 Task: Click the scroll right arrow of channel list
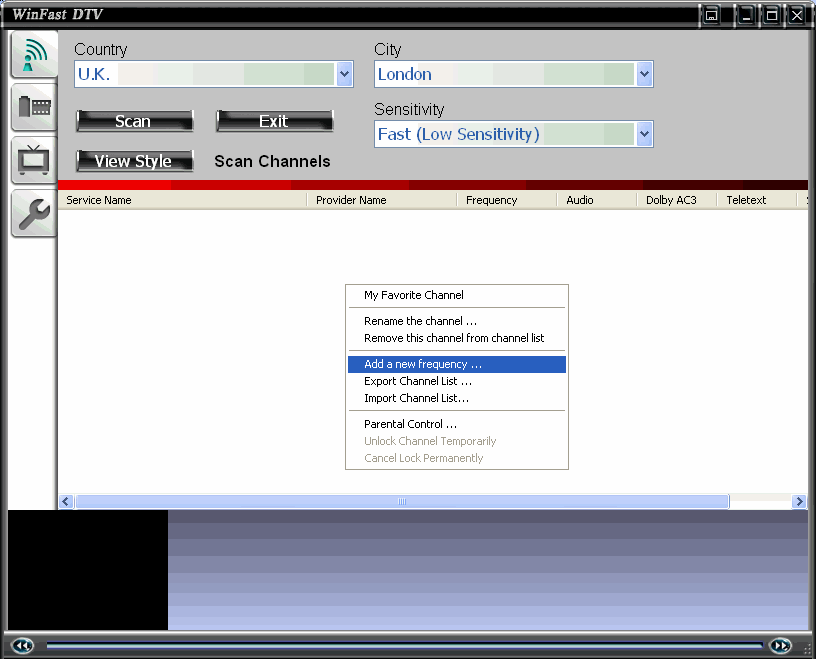pos(799,502)
